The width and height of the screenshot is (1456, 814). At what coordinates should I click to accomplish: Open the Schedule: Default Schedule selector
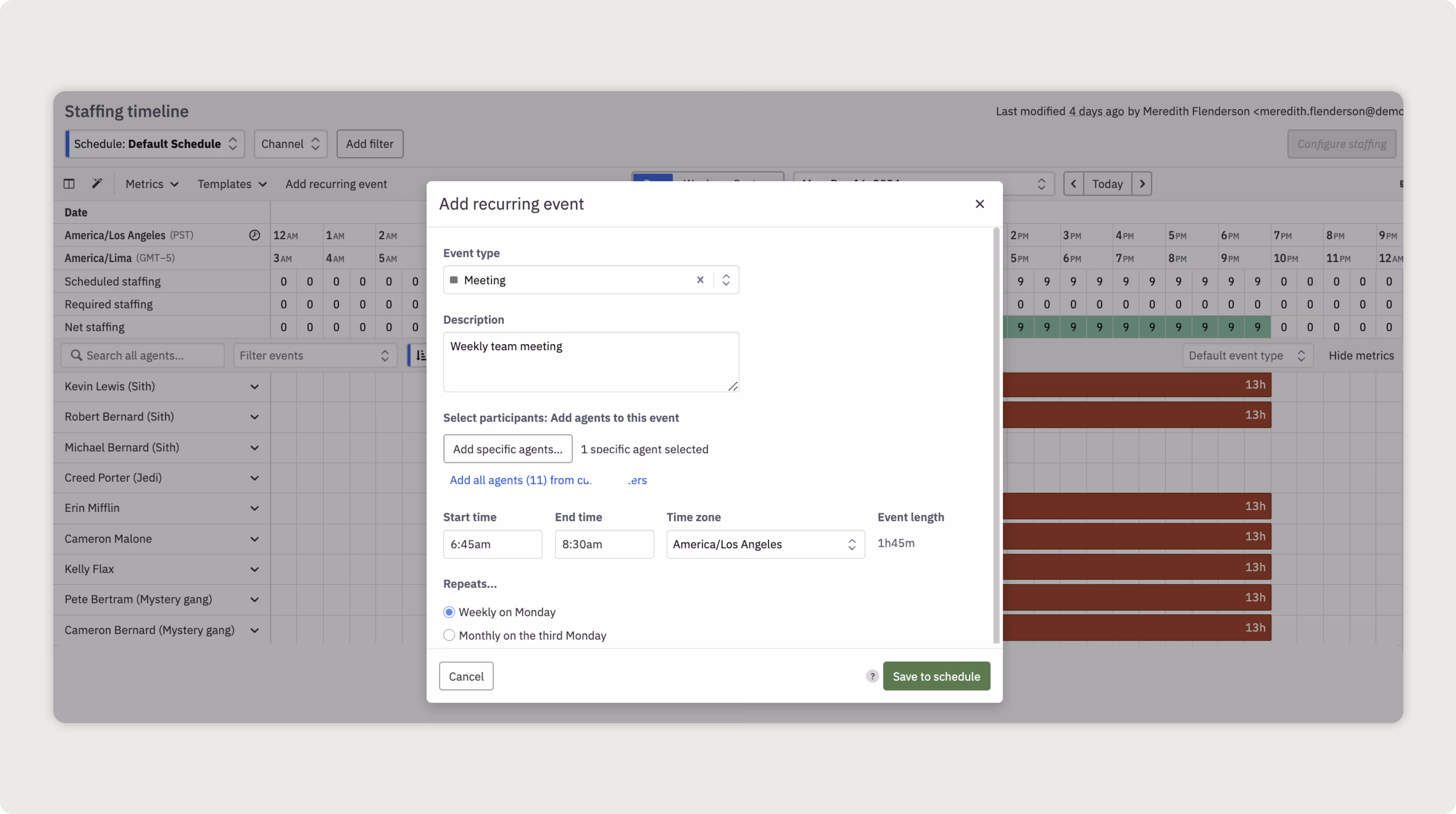click(155, 144)
